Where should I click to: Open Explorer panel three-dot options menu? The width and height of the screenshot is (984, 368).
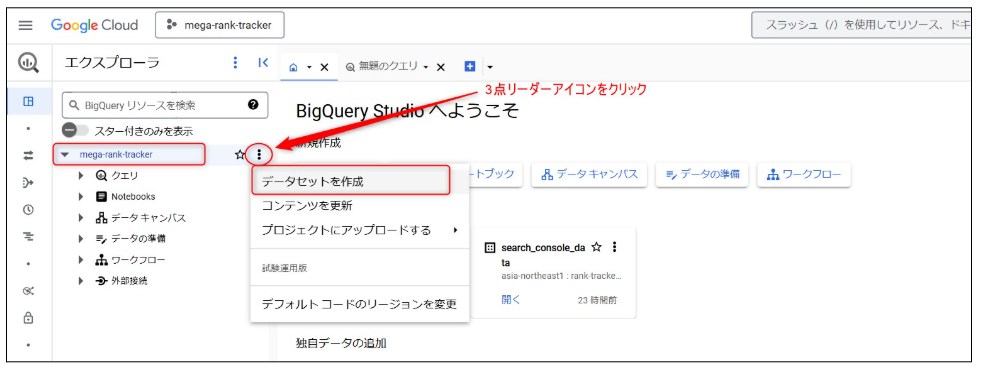[x=235, y=62]
